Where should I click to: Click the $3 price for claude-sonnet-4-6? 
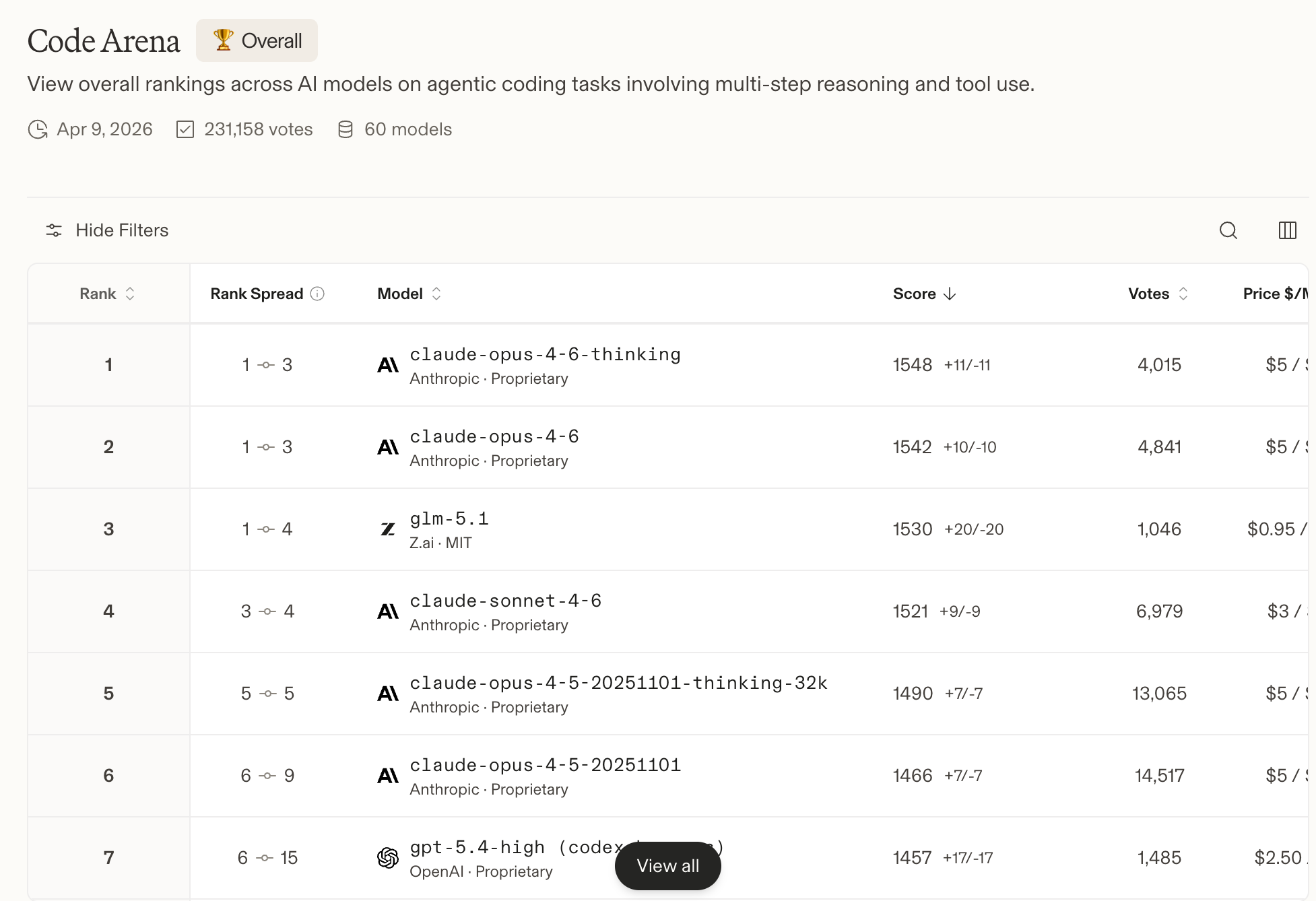click(x=1287, y=611)
